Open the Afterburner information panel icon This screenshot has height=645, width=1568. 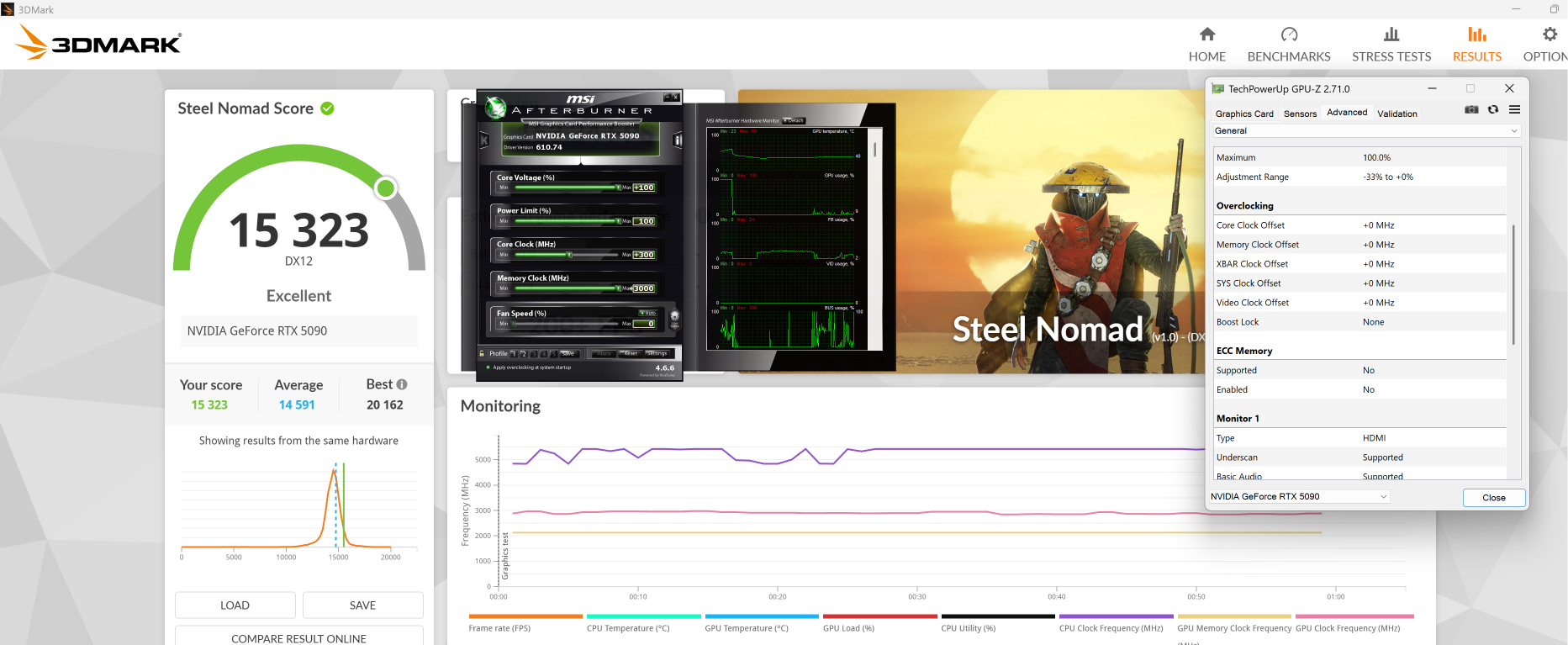click(x=678, y=140)
